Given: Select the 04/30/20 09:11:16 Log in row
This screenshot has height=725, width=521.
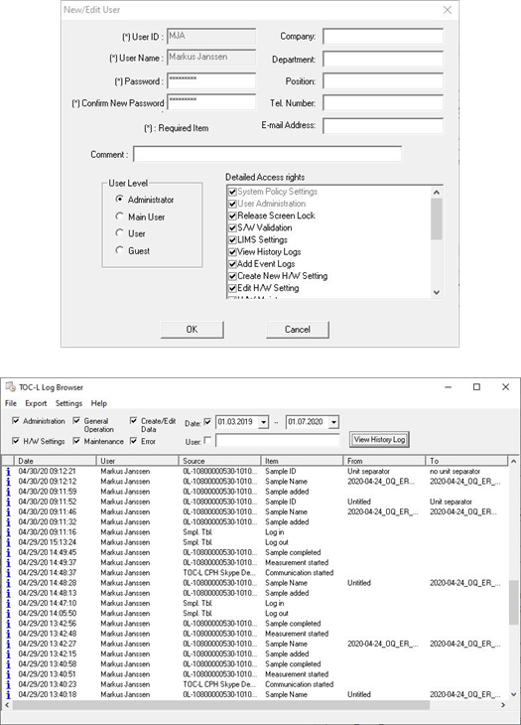Looking at the screenshot, I should [255, 532].
